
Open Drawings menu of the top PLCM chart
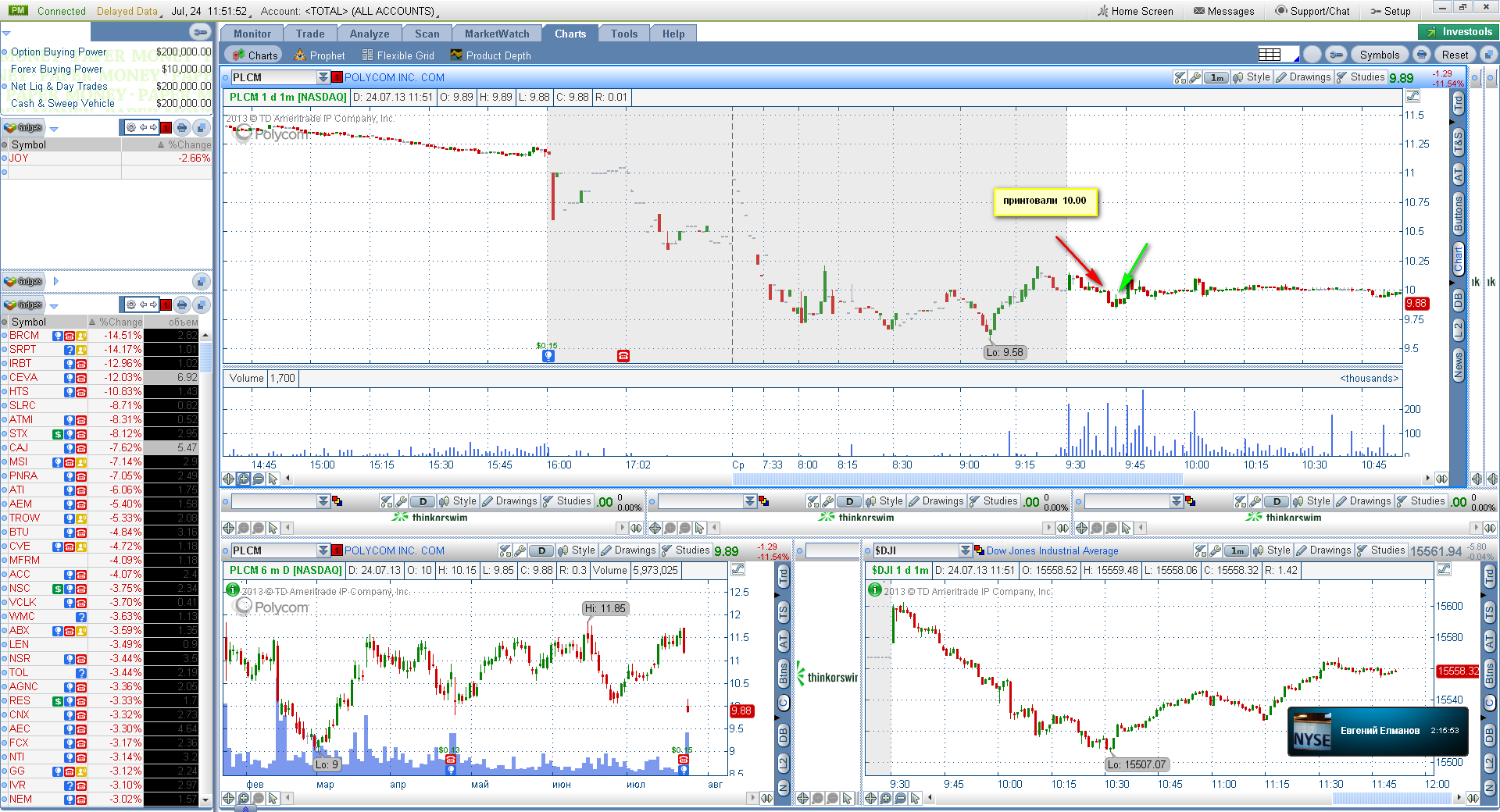click(x=1303, y=77)
